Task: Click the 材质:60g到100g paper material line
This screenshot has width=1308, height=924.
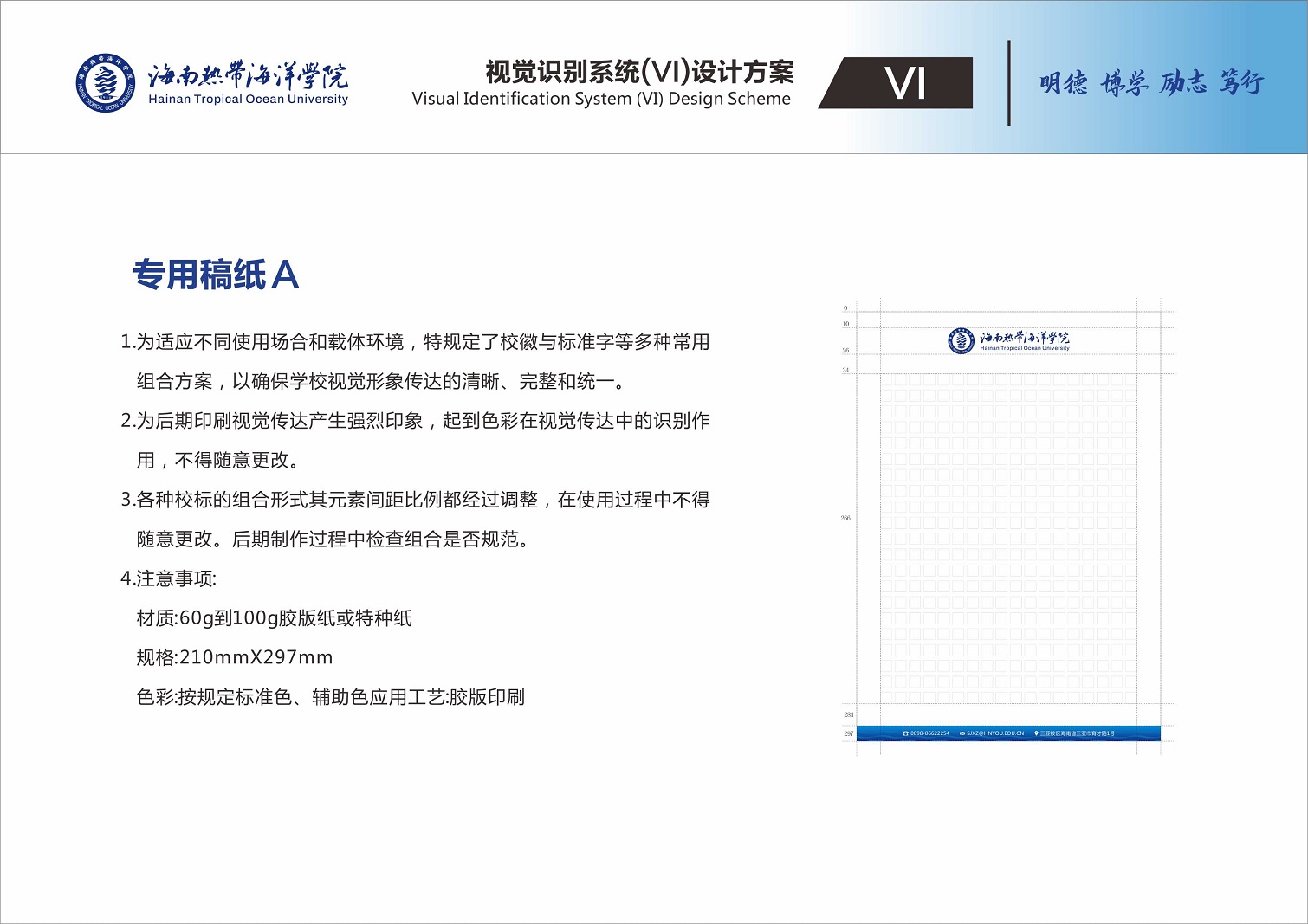Action: pyautogui.click(x=274, y=618)
